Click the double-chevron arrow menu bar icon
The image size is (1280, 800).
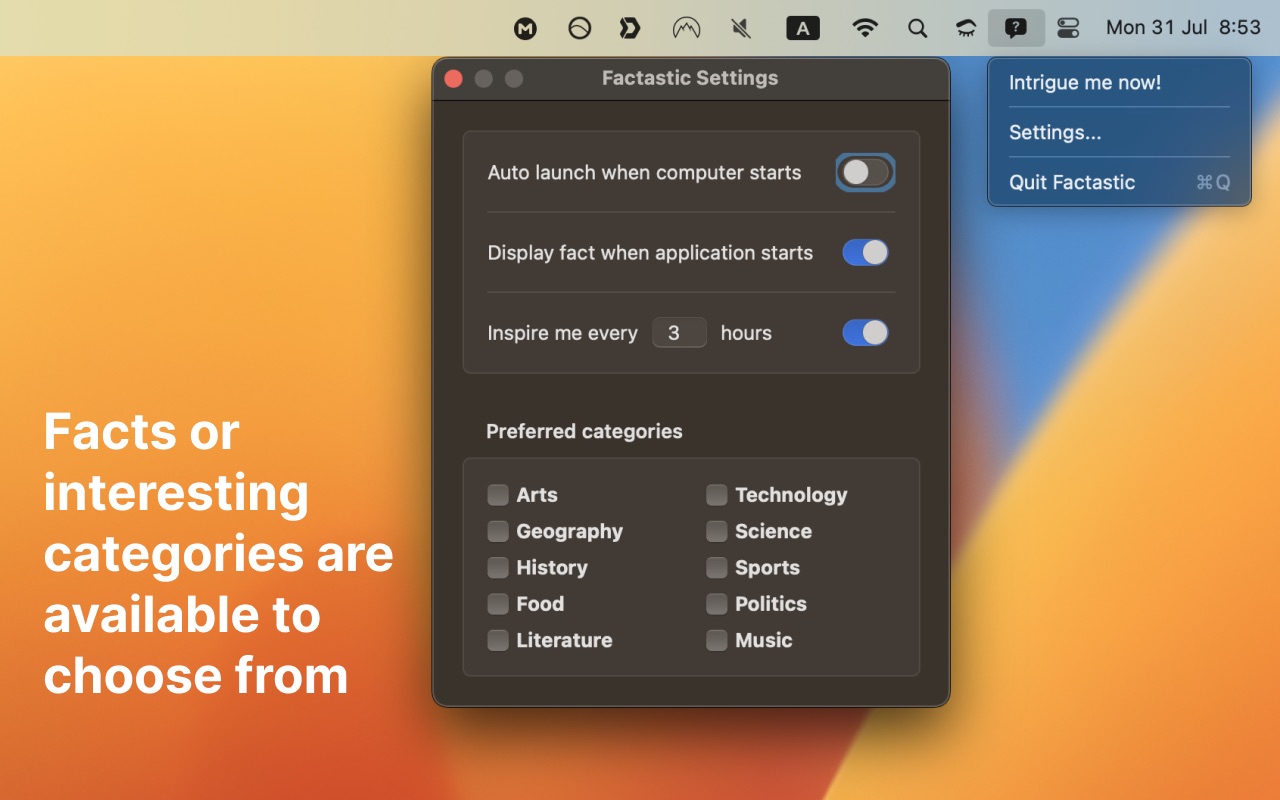pyautogui.click(x=630, y=28)
